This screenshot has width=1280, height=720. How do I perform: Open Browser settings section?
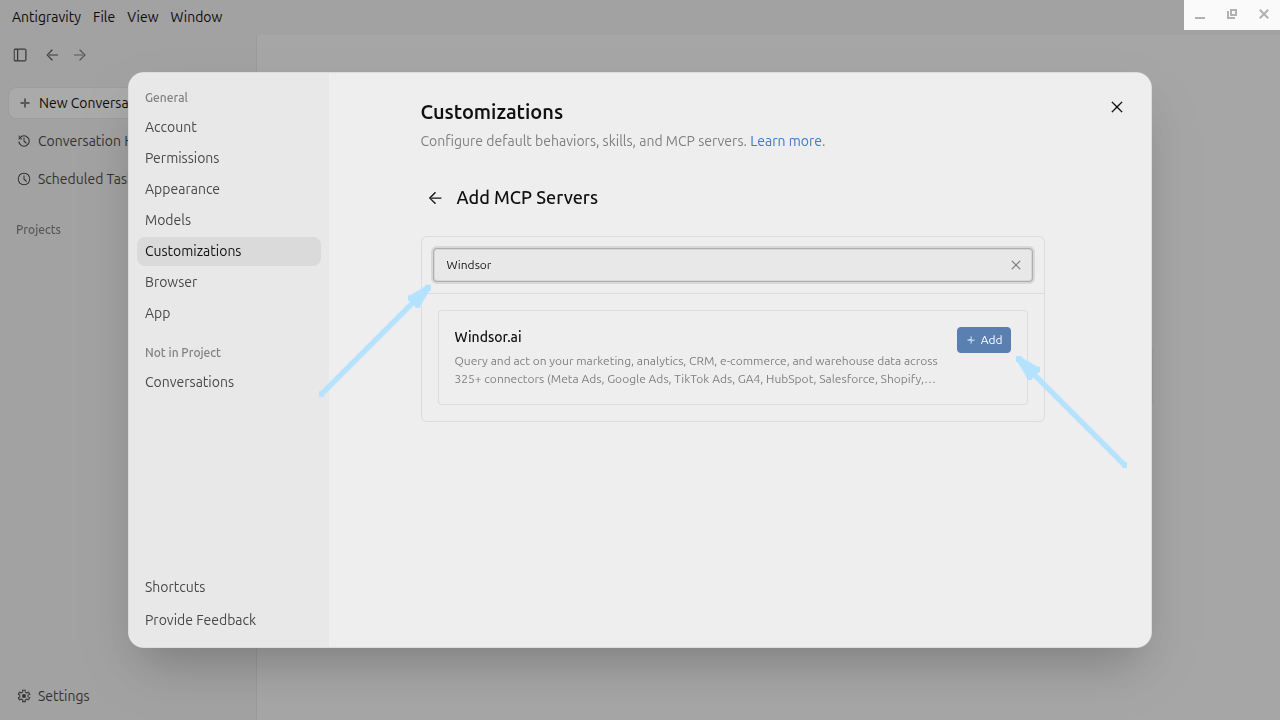[x=229, y=282]
